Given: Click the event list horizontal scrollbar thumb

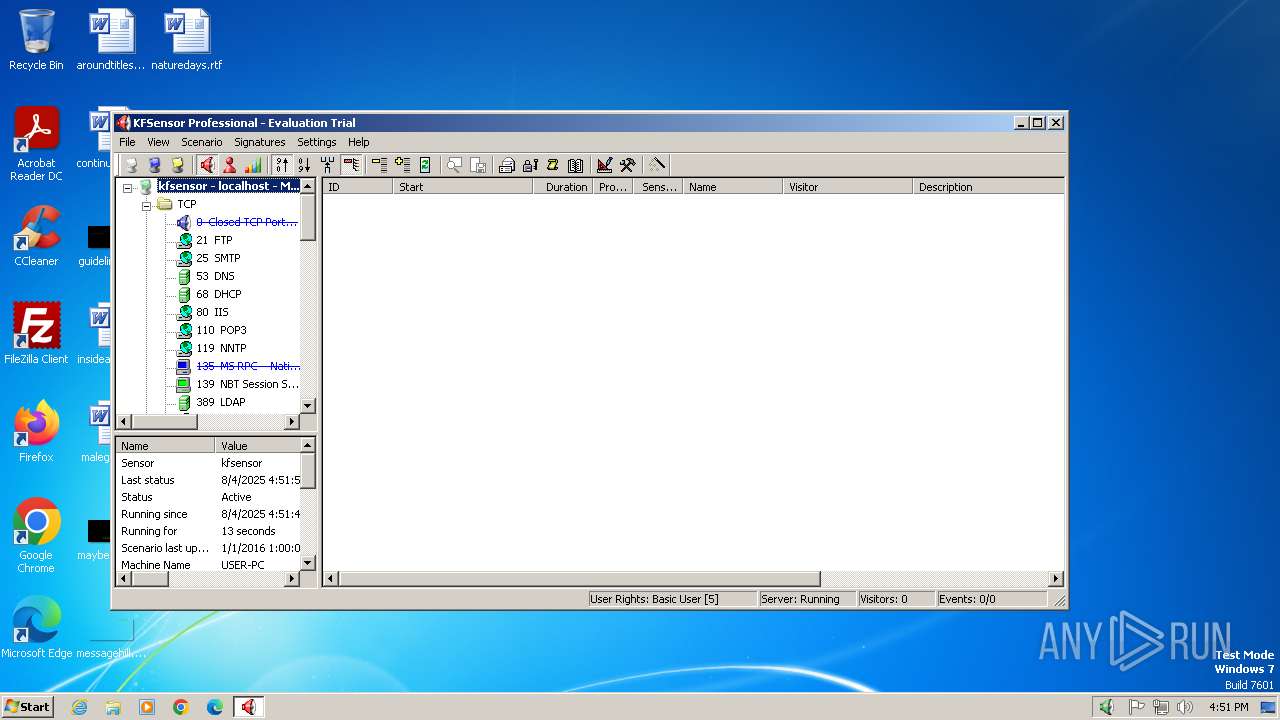Looking at the screenshot, I should pos(579,579).
